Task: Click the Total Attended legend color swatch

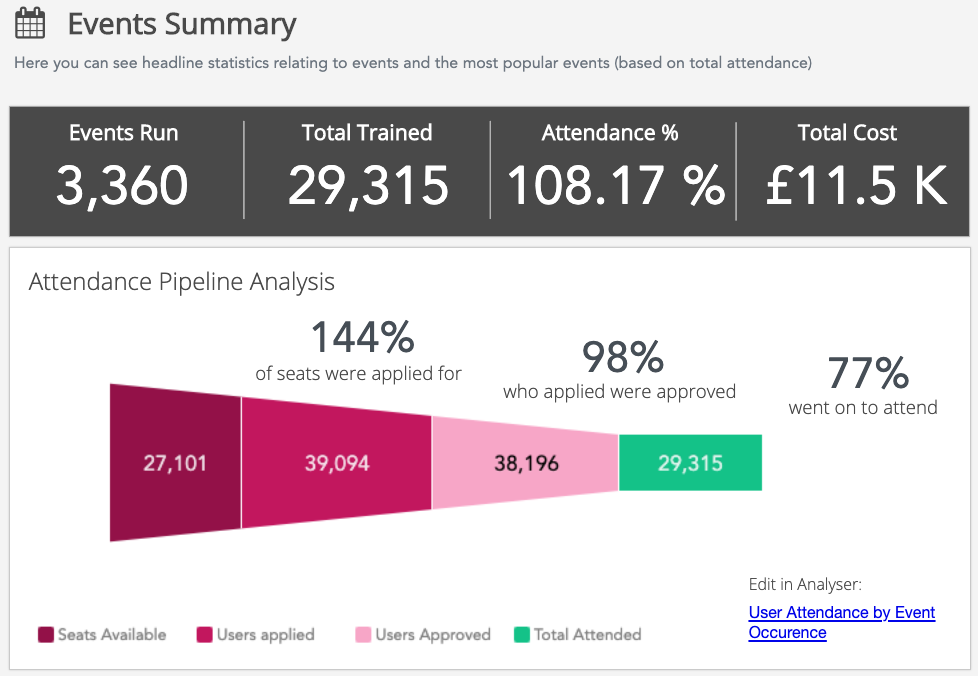Action: click(521, 634)
